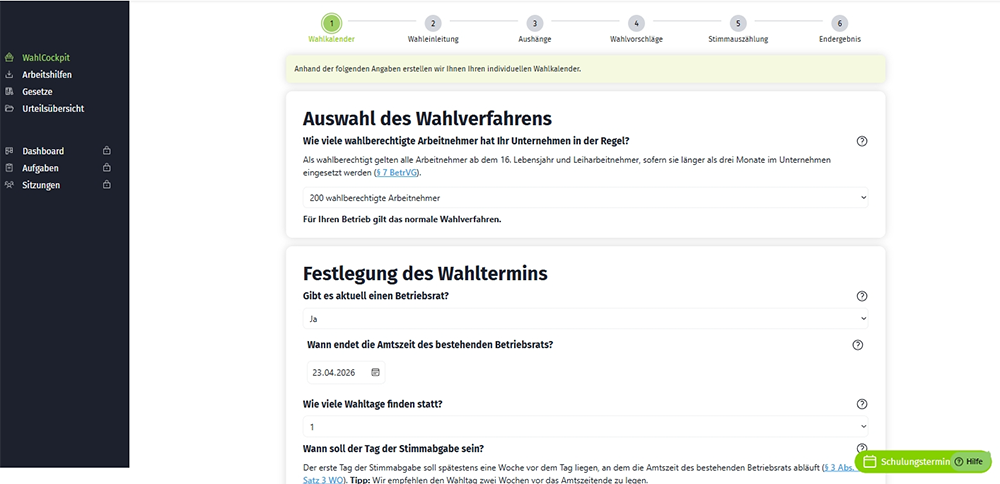Open help for Tag der Stimmabgabe
1000x484 pixels.
pos(862,448)
